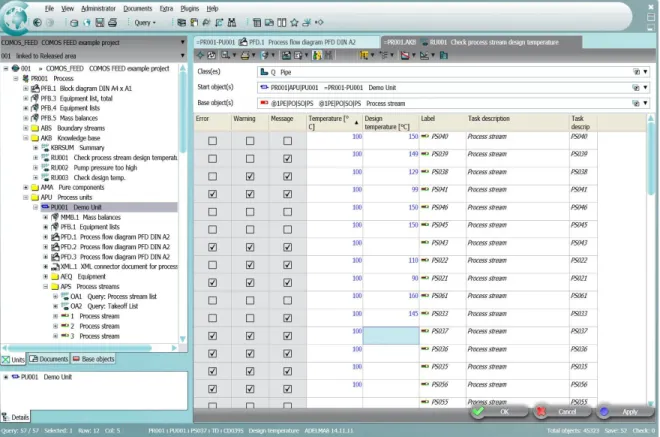
Task: Click the empty Design temperature cell for PS037
Action: point(391,336)
